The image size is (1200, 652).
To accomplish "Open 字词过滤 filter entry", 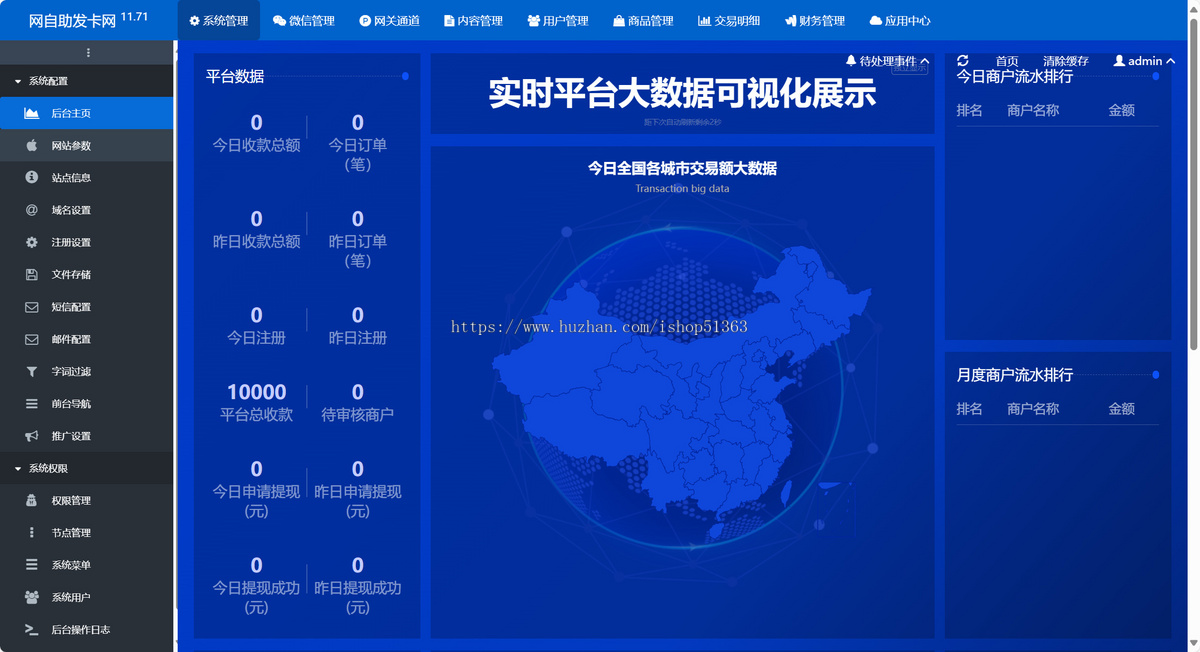I will [87, 371].
